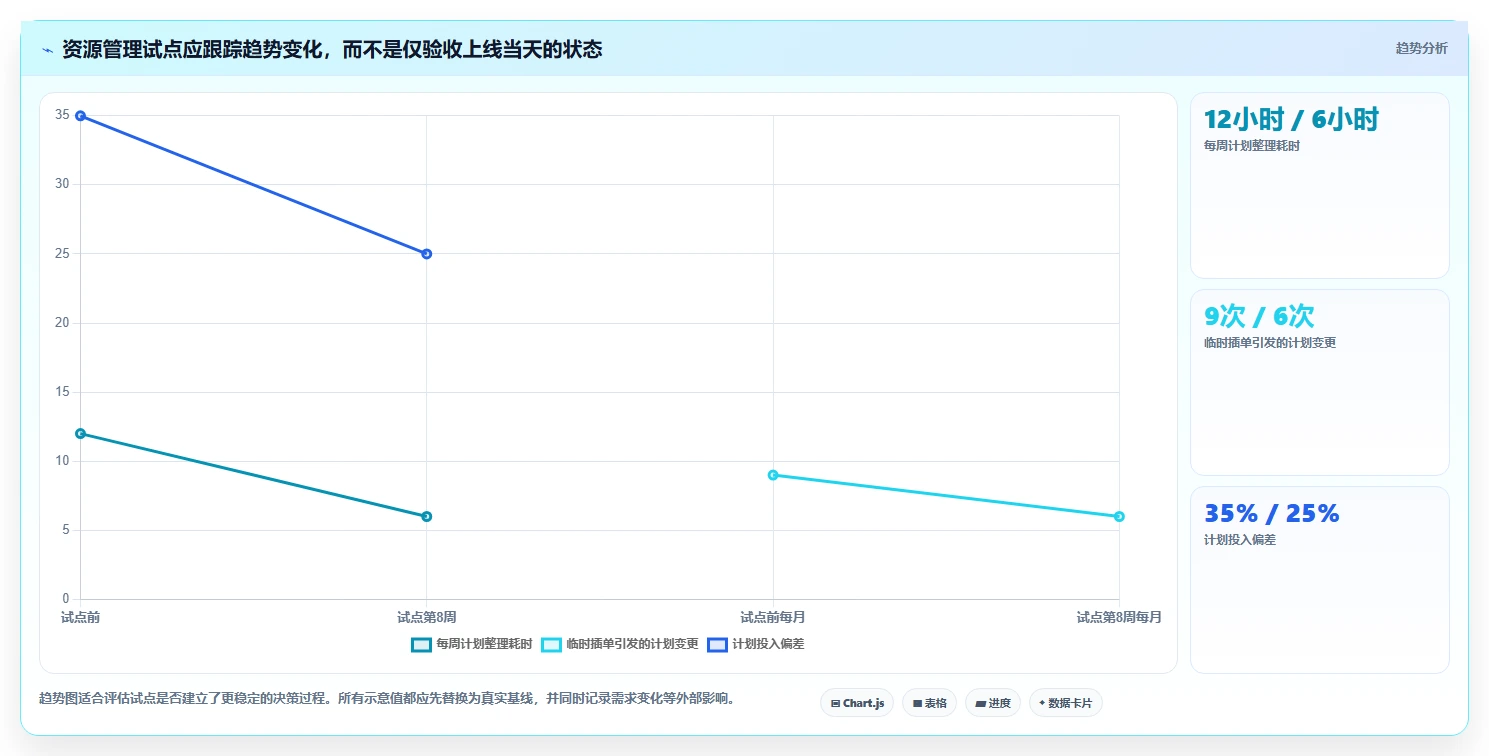This screenshot has width=1489, height=756.
Task: Click the Chart.js chip icon
Action: click(x=835, y=704)
